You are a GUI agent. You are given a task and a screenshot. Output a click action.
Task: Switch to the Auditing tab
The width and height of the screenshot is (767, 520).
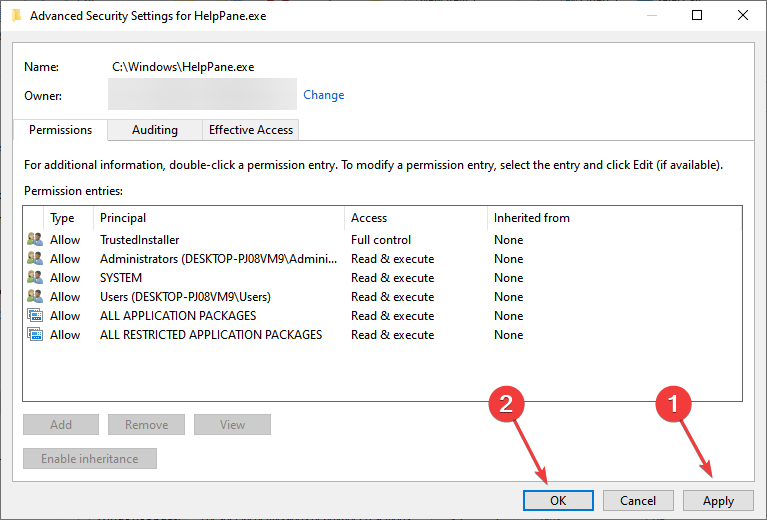[155, 130]
